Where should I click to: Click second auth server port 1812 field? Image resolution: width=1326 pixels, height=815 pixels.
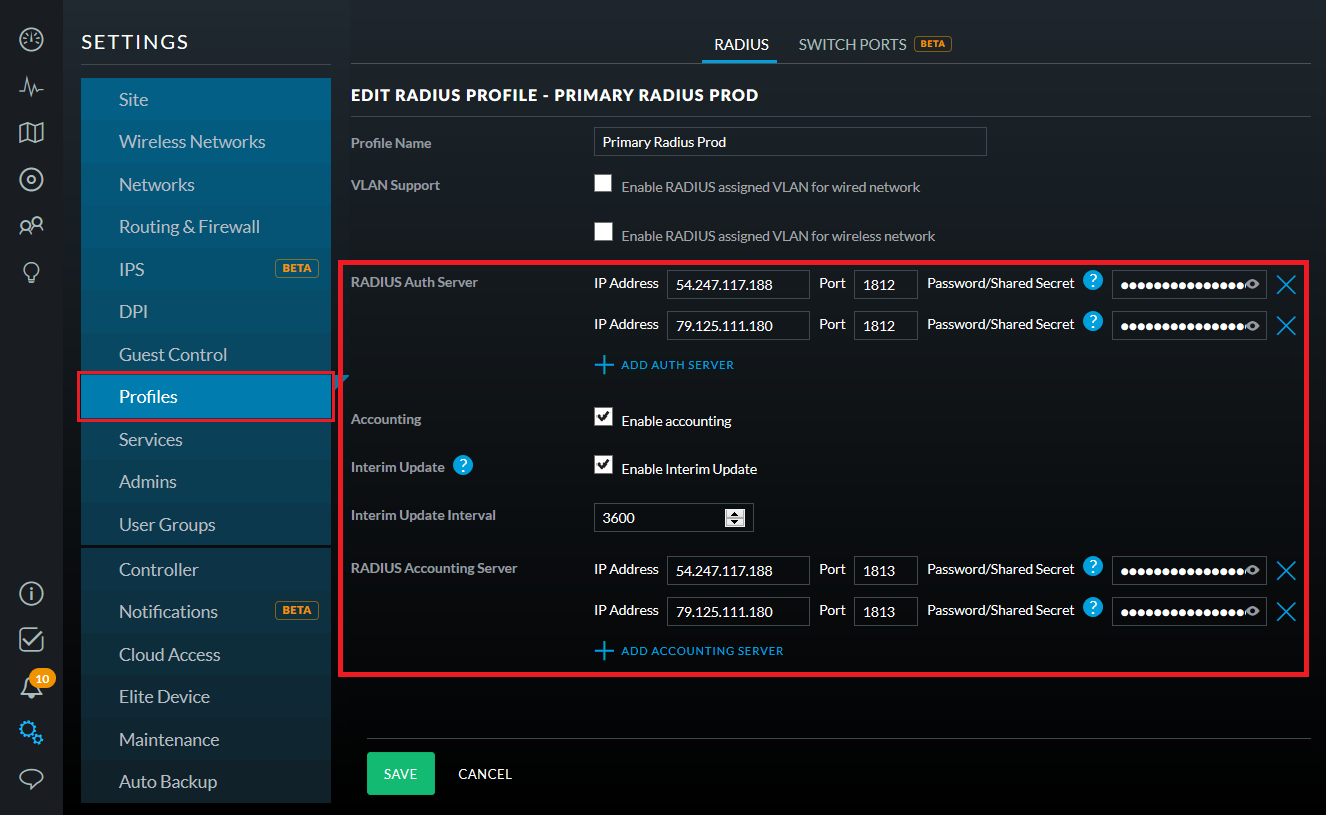pos(886,326)
